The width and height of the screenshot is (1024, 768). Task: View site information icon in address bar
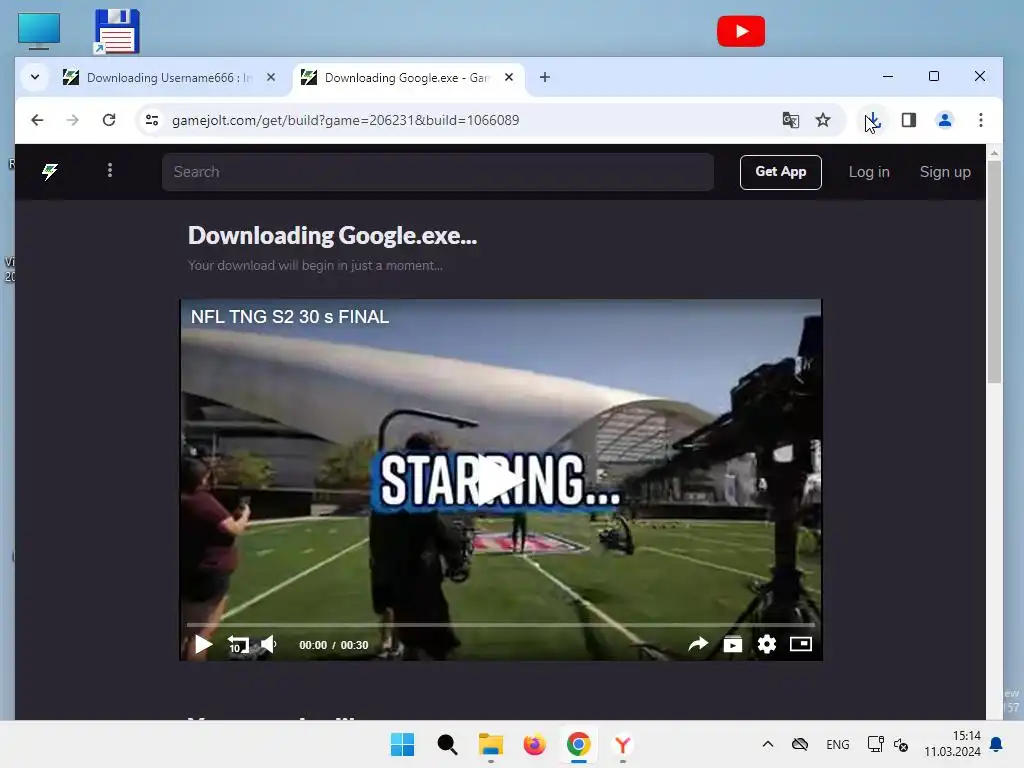(152, 120)
